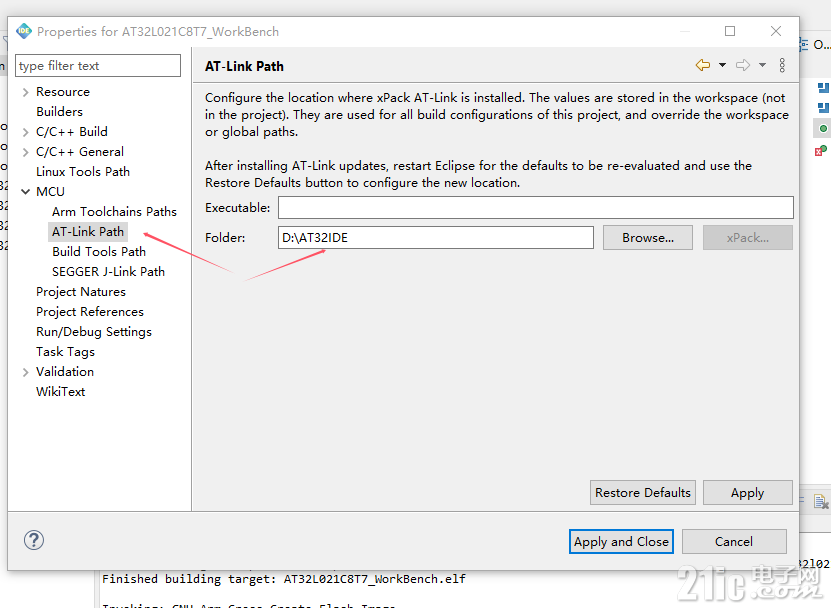Go forward using the forward arrow icon

click(743, 65)
